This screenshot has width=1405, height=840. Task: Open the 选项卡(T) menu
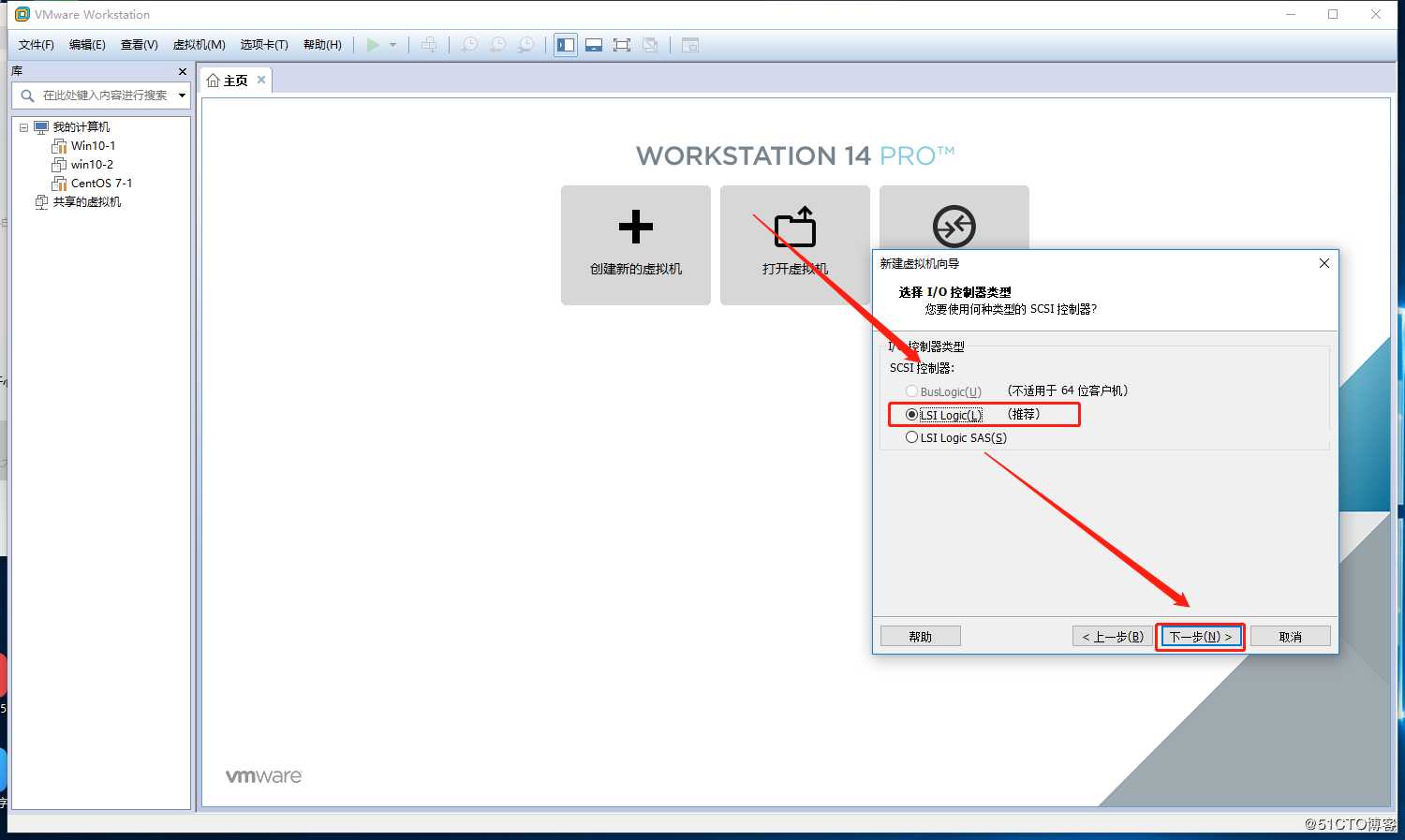coord(264,45)
